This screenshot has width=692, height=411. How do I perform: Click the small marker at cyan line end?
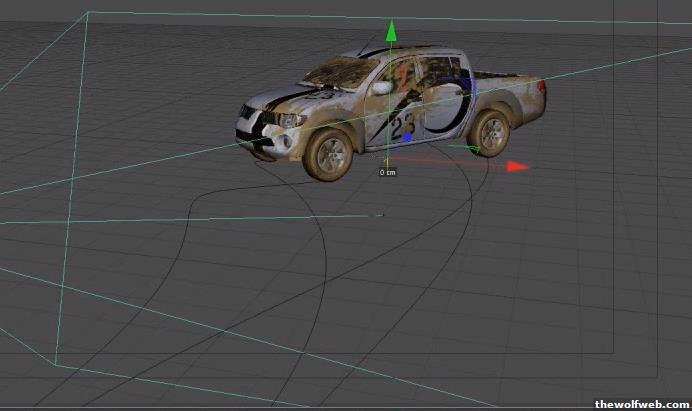(378, 215)
